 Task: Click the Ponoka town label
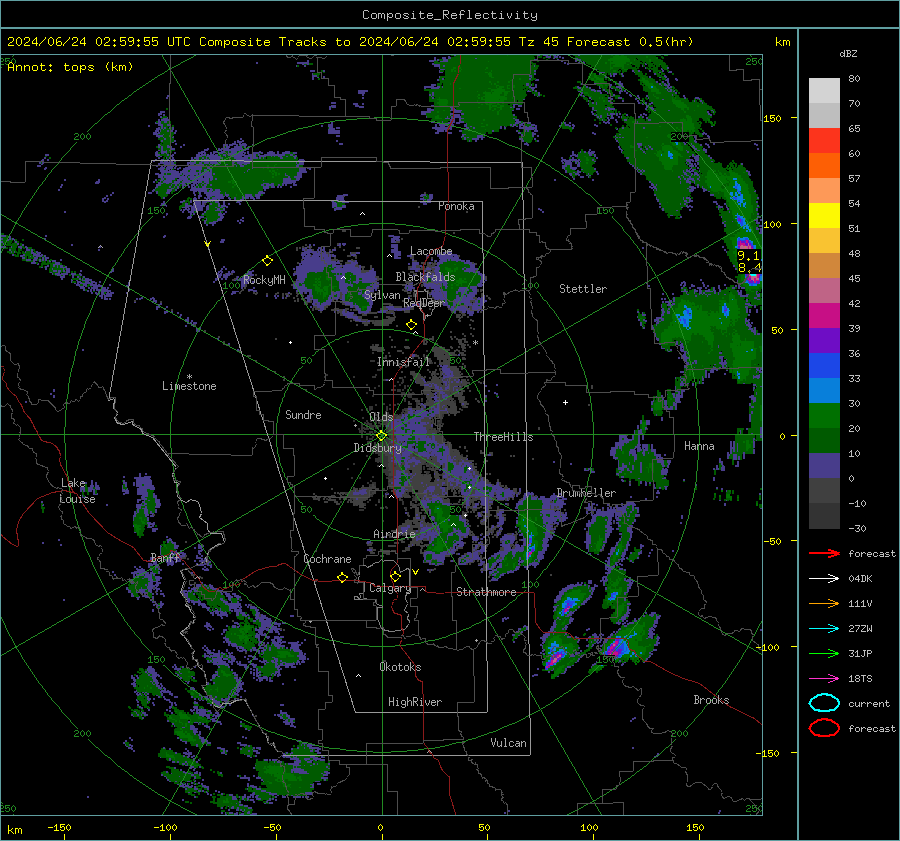pos(456,206)
